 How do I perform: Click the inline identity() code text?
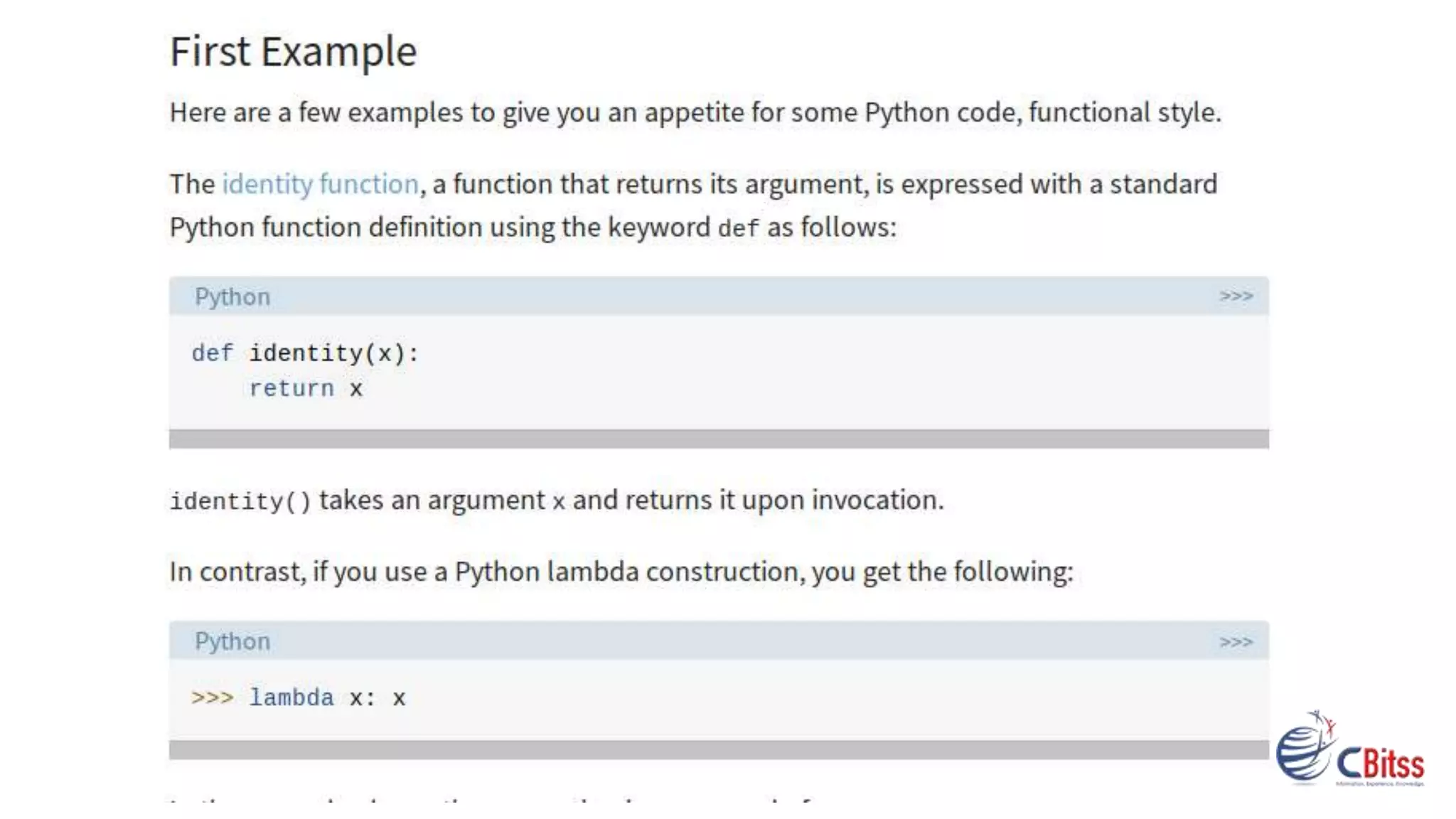(x=240, y=502)
